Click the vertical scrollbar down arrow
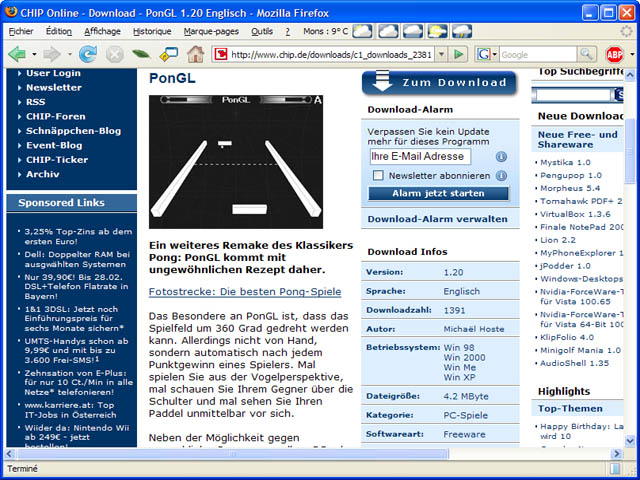Screen dimensions: 640x480 (630, 440)
